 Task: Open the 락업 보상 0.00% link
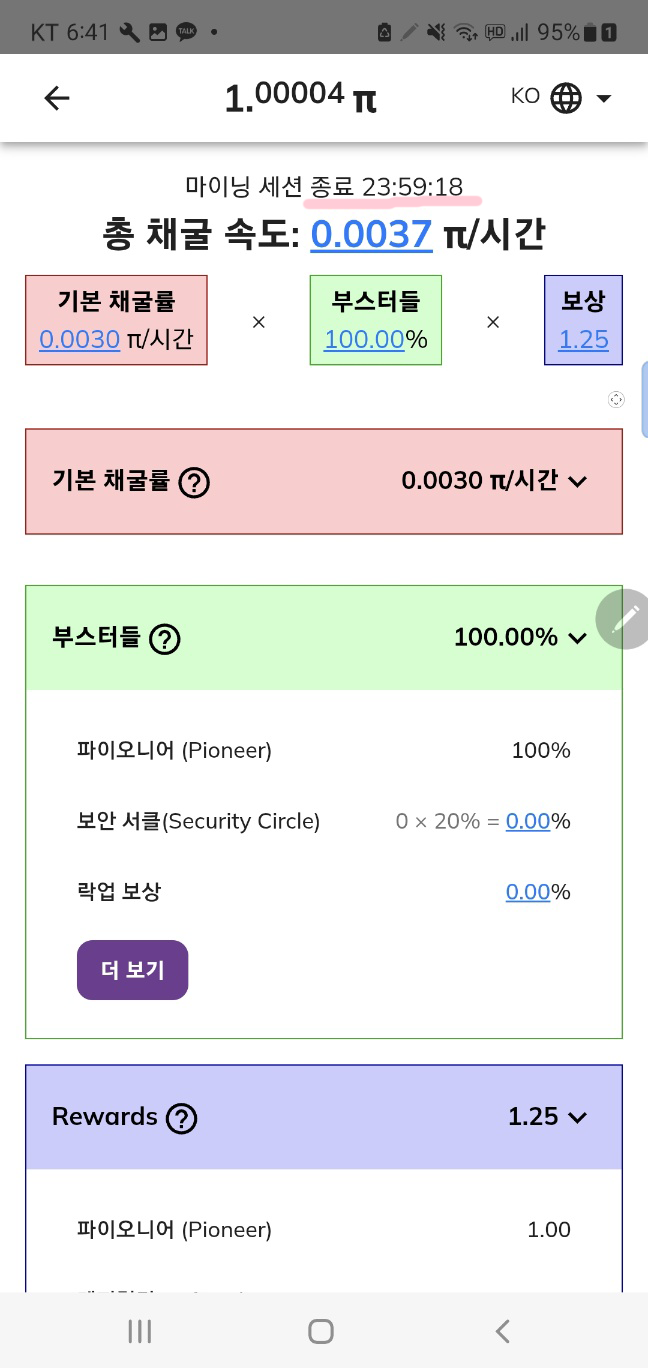click(x=528, y=891)
